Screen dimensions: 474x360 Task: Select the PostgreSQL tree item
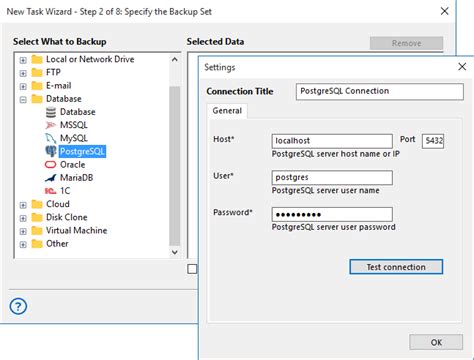(82, 152)
